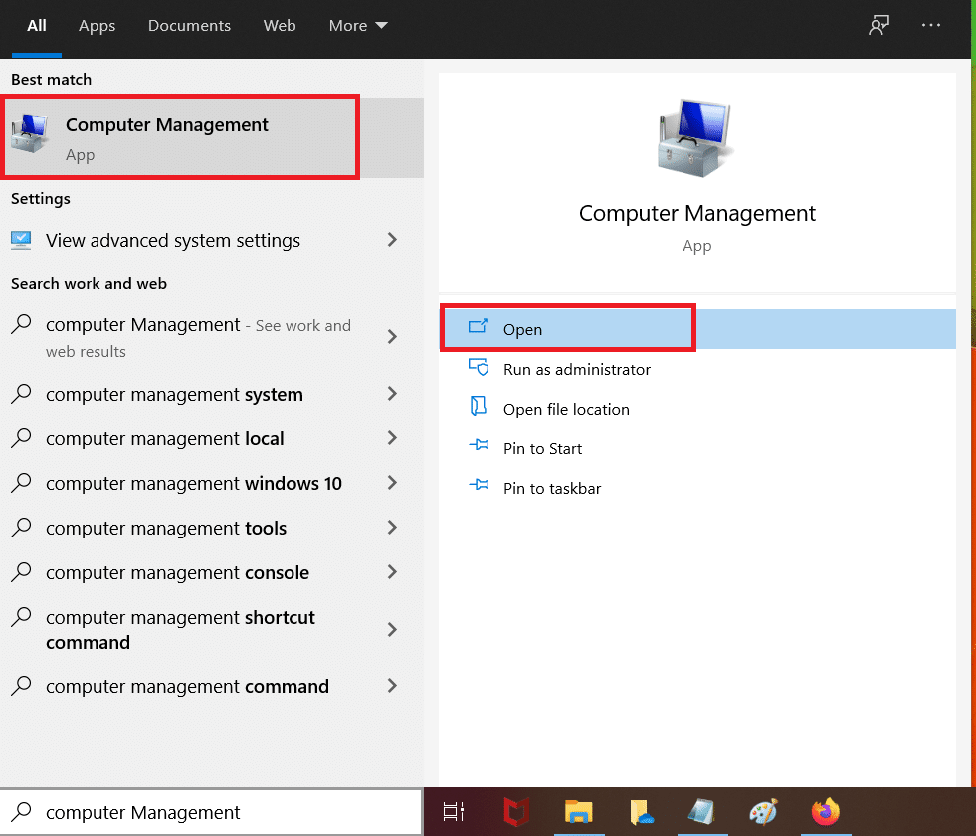
Task: Select the Run as administrator shield icon
Action: (x=477, y=369)
